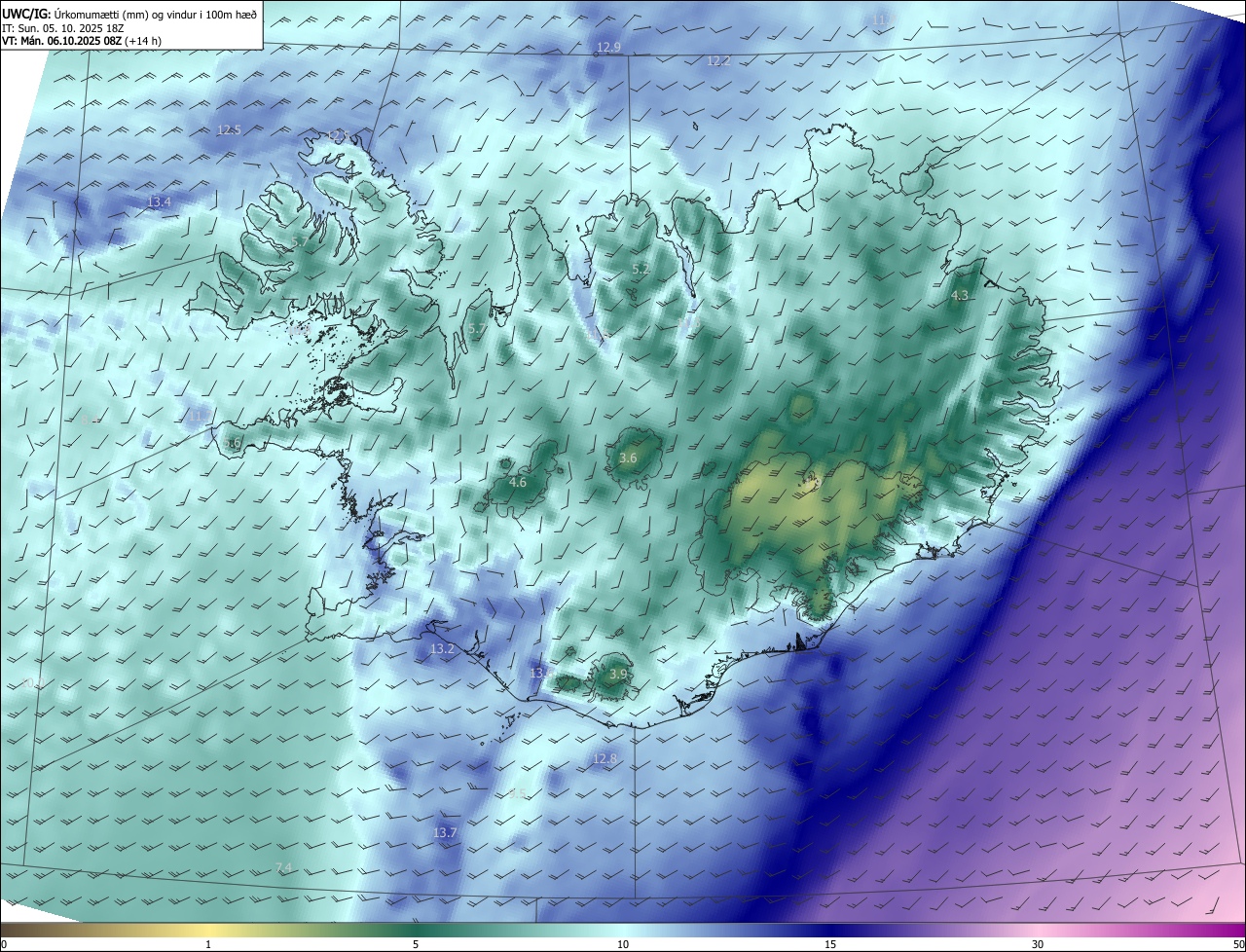Select the 4.3 value in the northeast
Image resolution: width=1246 pixels, height=952 pixels.
(x=959, y=295)
